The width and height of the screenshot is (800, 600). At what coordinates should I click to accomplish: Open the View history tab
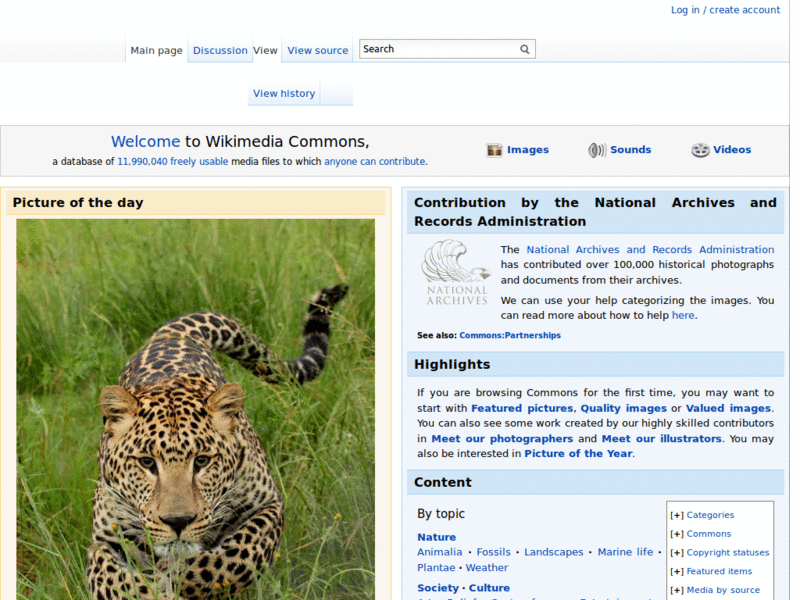click(x=284, y=93)
